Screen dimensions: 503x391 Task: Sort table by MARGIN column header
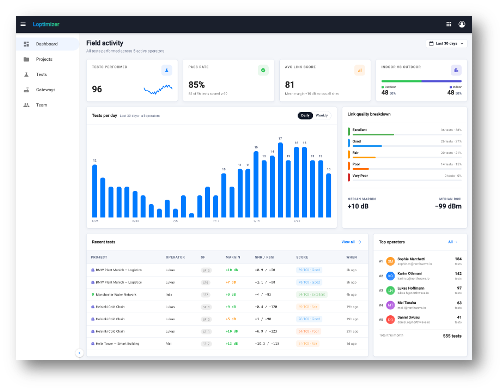pyautogui.click(x=233, y=257)
